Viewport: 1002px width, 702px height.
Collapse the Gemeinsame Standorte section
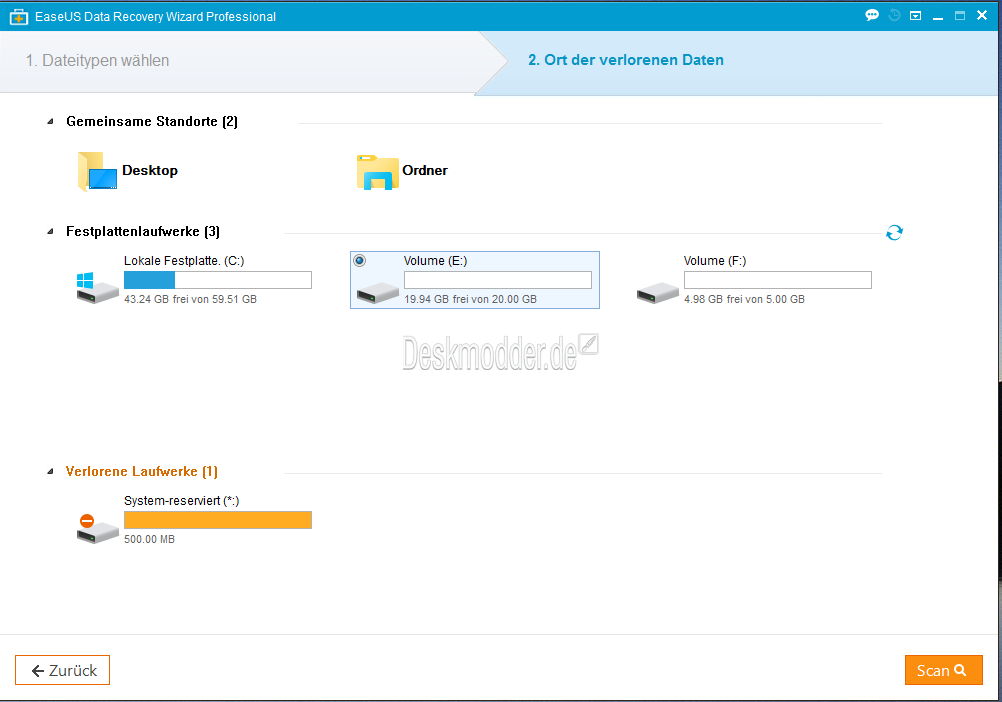click(50, 121)
